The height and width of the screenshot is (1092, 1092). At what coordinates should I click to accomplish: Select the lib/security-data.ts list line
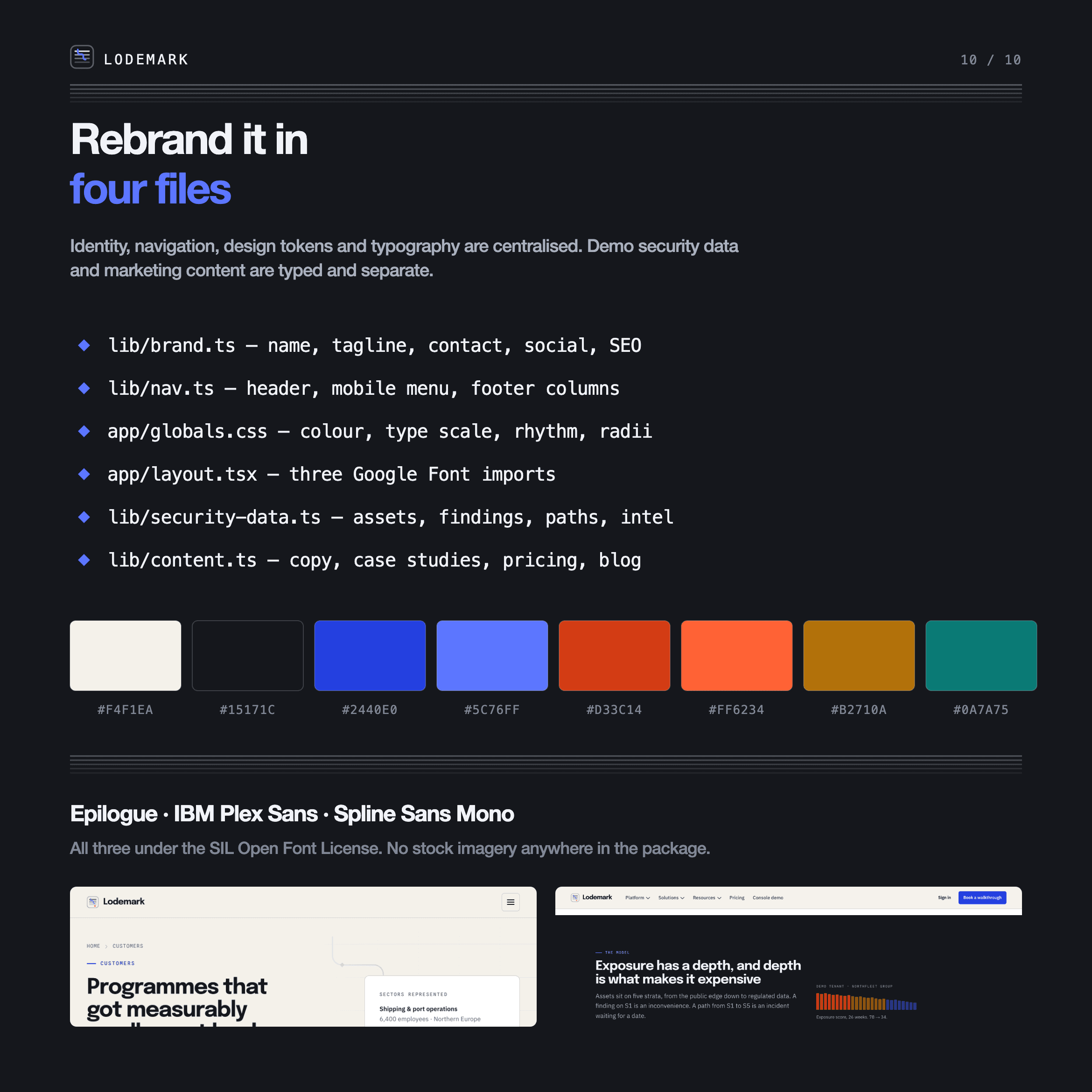tap(391, 517)
